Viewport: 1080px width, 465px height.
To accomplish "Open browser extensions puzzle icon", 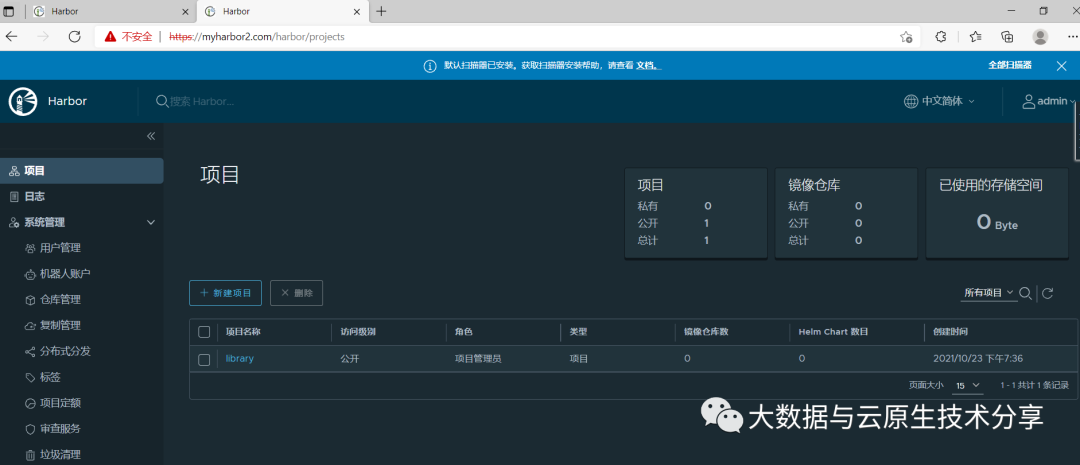I will click(941, 37).
